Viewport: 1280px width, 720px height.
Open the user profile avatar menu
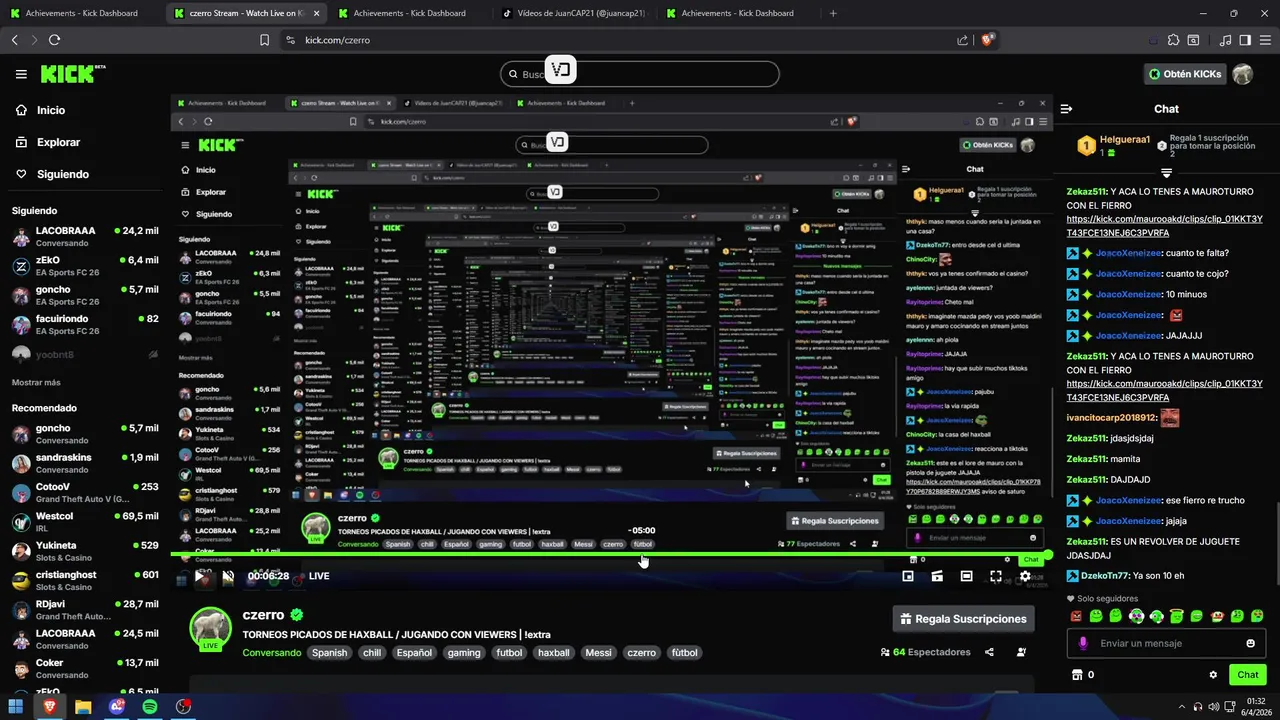pos(1242,74)
